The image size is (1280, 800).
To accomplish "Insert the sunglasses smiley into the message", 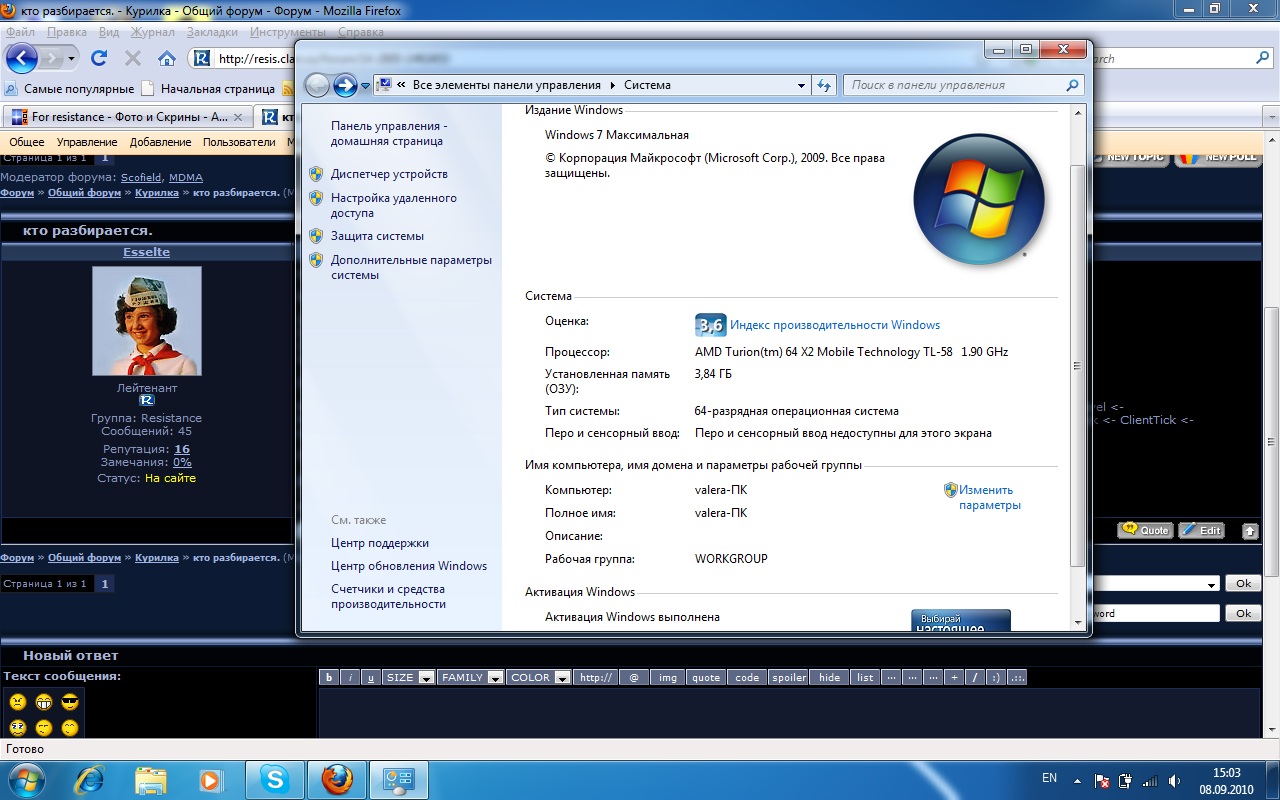I will [x=70, y=702].
